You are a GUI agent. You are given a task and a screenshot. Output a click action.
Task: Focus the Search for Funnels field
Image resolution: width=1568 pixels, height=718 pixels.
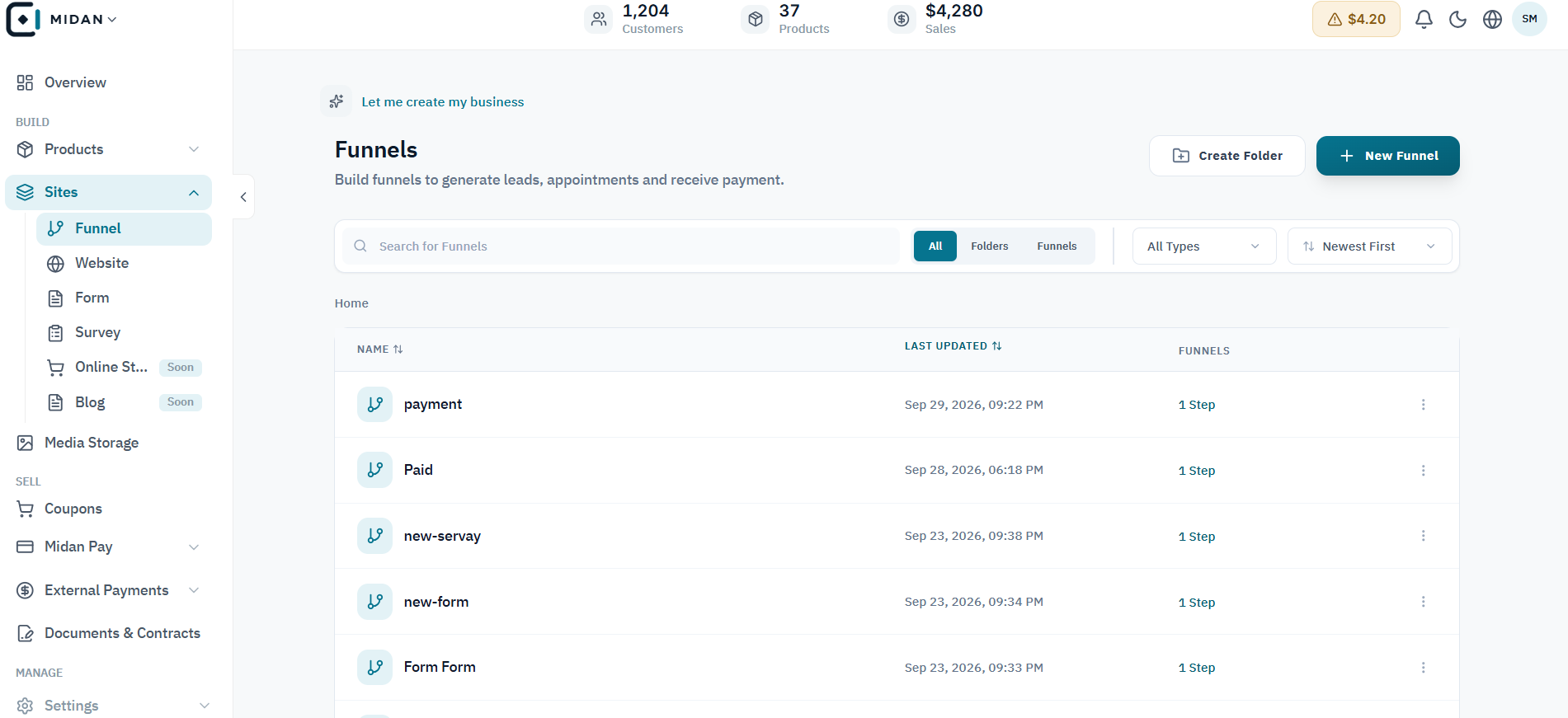[x=621, y=246]
